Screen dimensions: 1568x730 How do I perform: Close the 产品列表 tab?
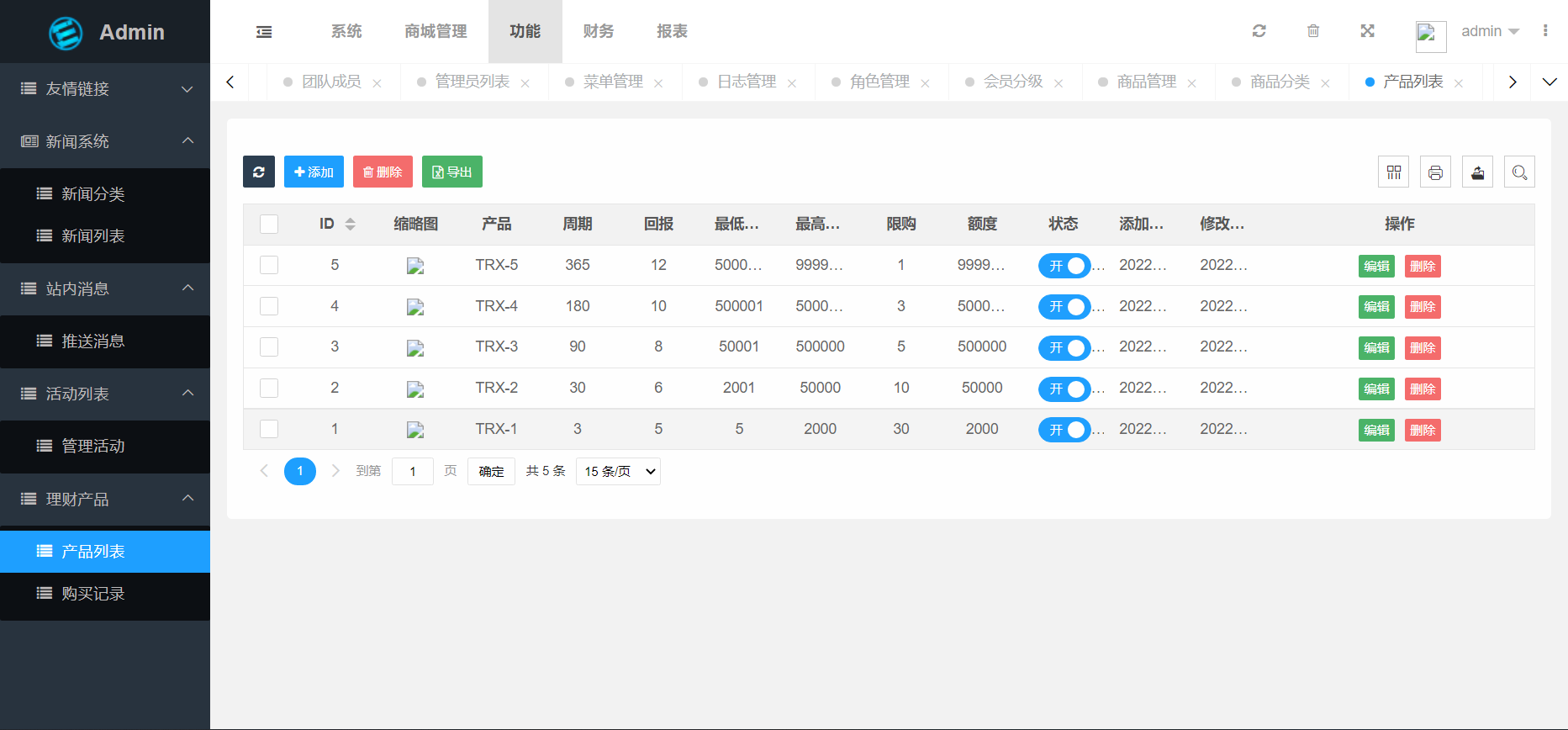coord(1459,83)
